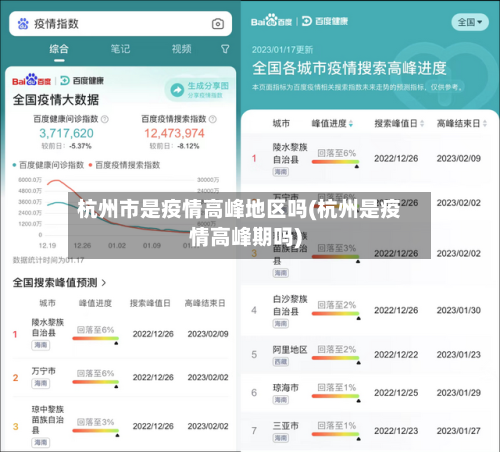500x452 pixels.
Task: Select 陵水黎族自治县 row in right panel
Action: click(369, 159)
